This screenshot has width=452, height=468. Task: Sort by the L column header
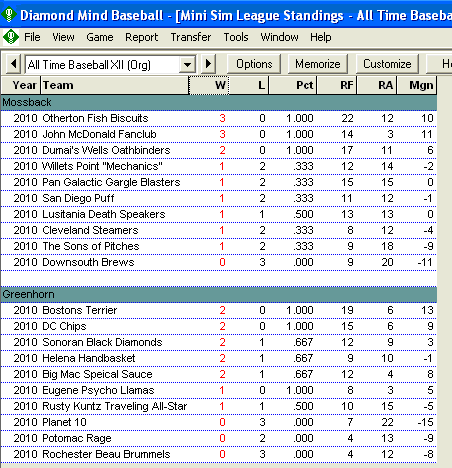click(x=249, y=85)
